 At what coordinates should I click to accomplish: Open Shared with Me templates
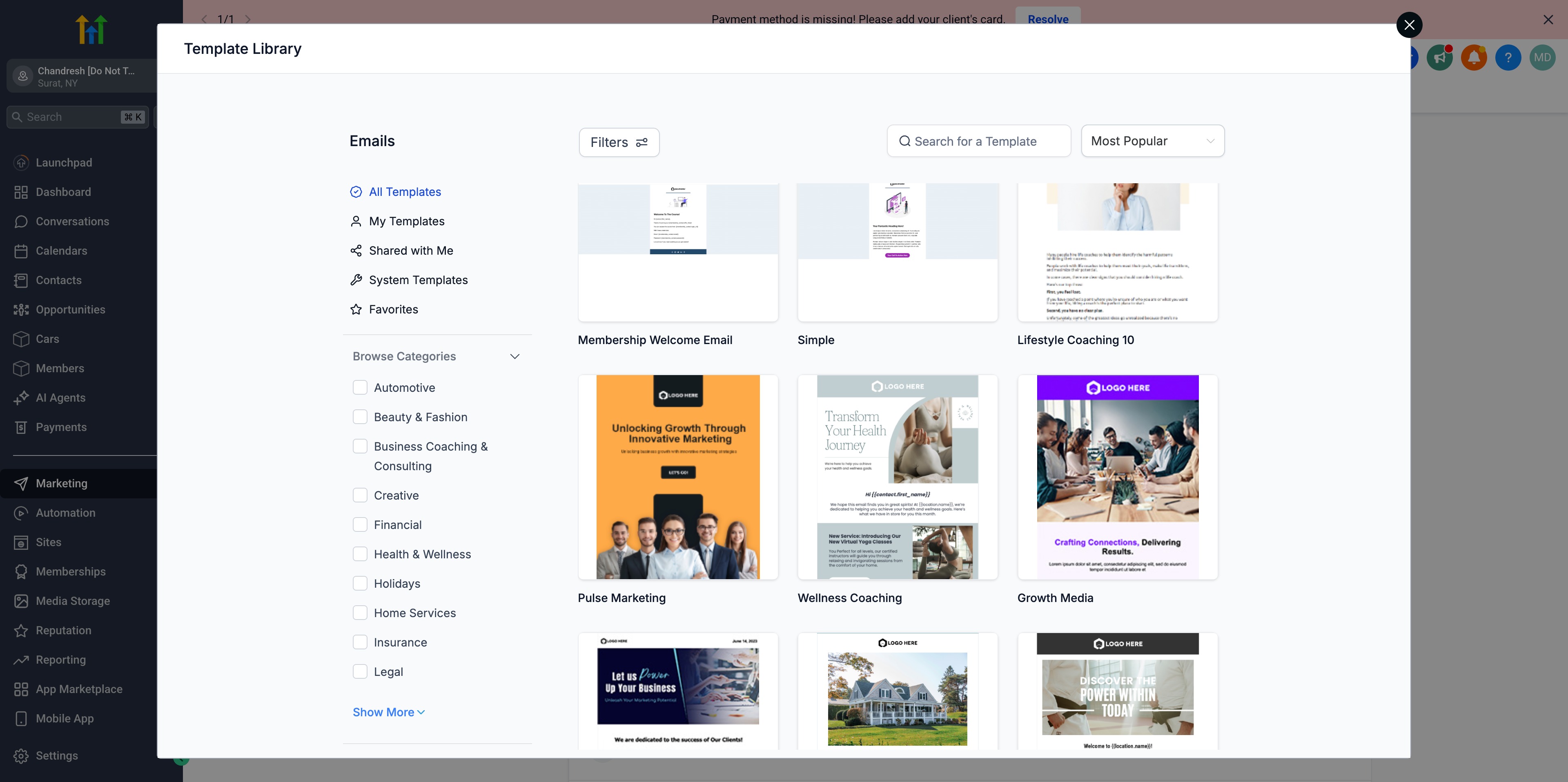pyautogui.click(x=410, y=251)
